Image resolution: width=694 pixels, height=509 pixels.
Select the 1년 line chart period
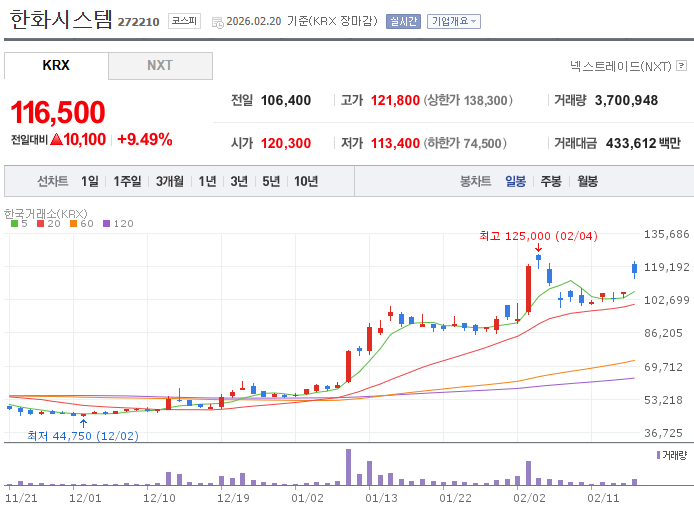(x=207, y=181)
